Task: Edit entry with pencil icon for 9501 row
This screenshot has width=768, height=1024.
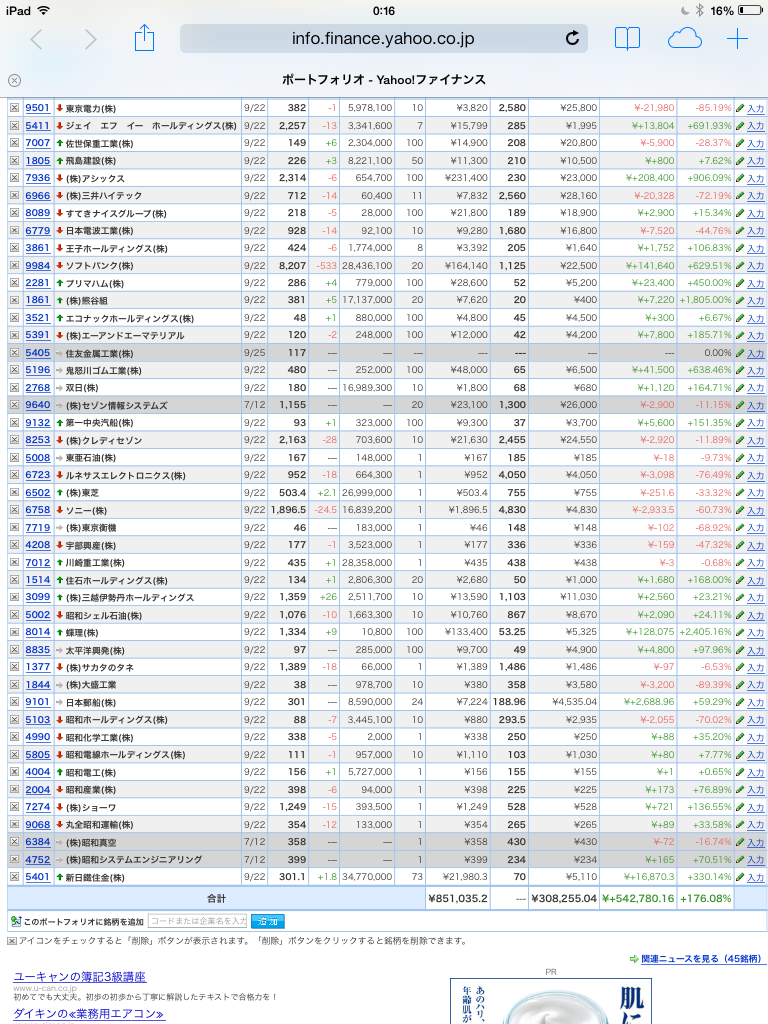Action: tap(740, 108)
